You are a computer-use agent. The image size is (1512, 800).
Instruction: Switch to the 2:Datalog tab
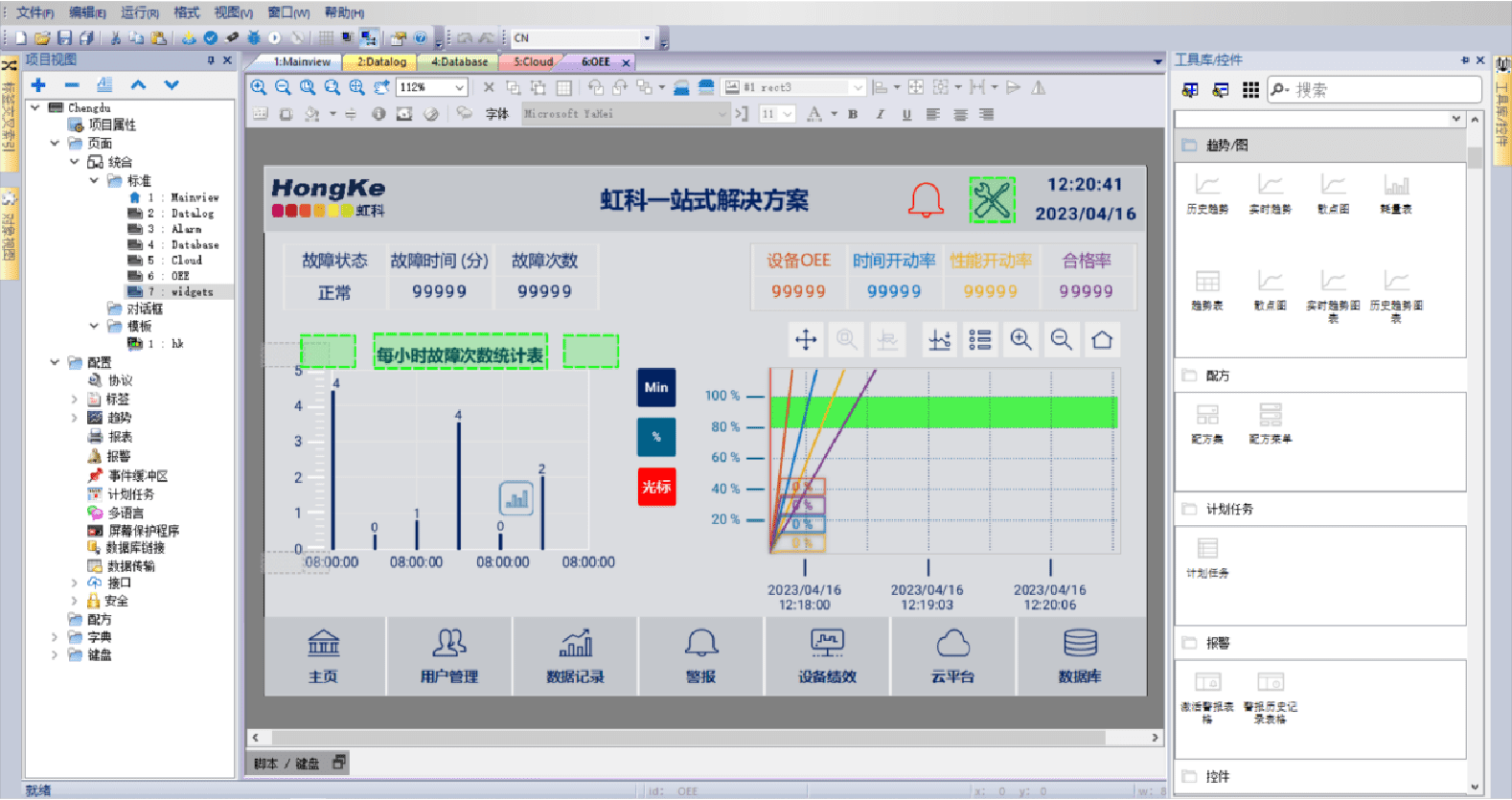[380, 61]
